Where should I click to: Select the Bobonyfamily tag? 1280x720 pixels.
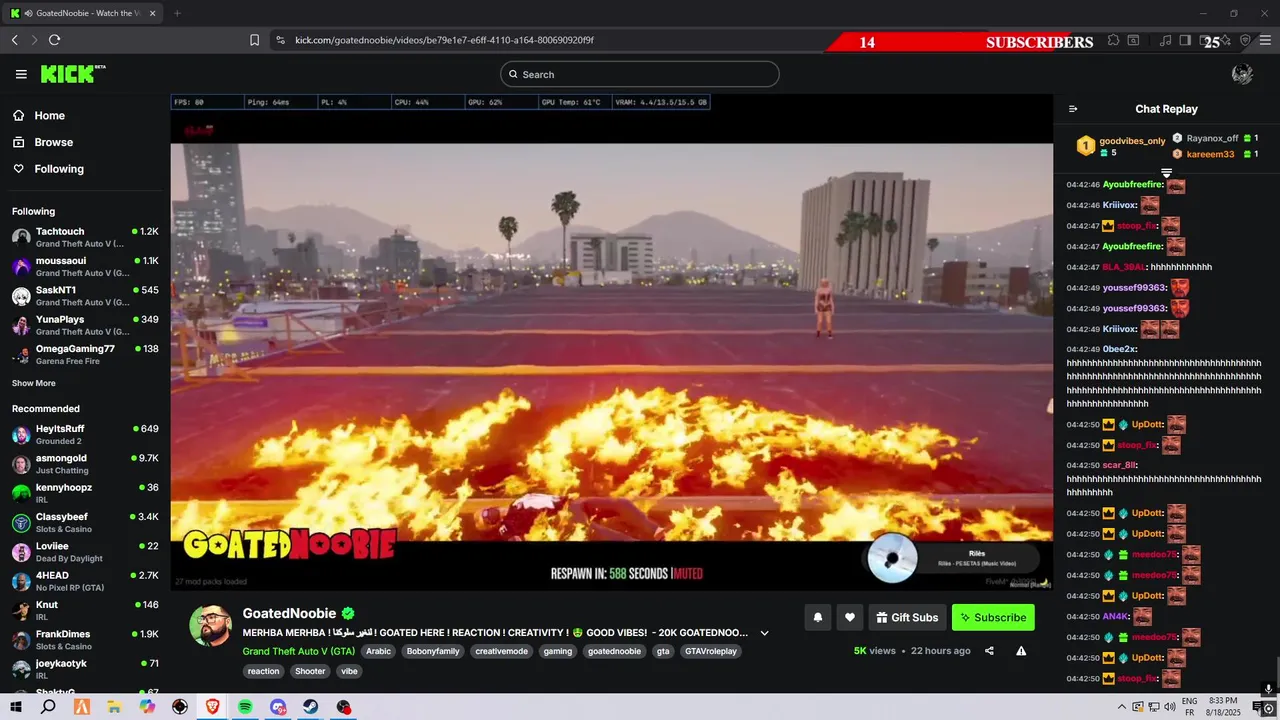point(434,651)
